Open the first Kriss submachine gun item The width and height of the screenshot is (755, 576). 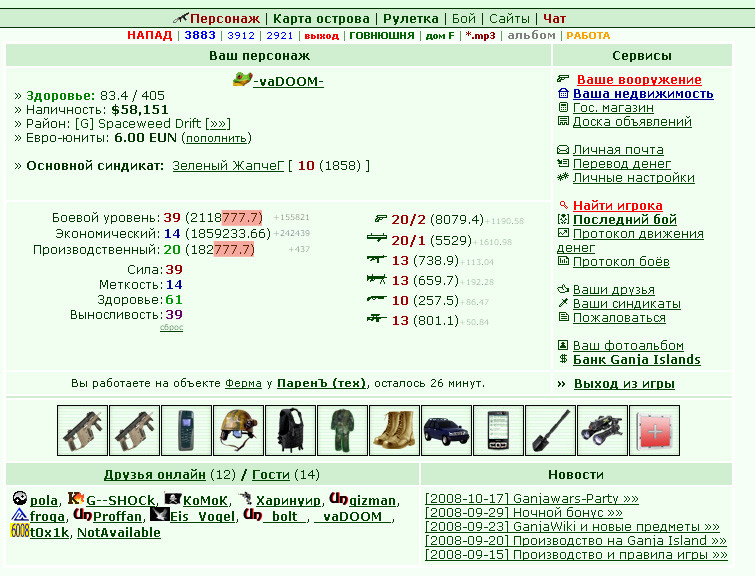pos(82,430)
